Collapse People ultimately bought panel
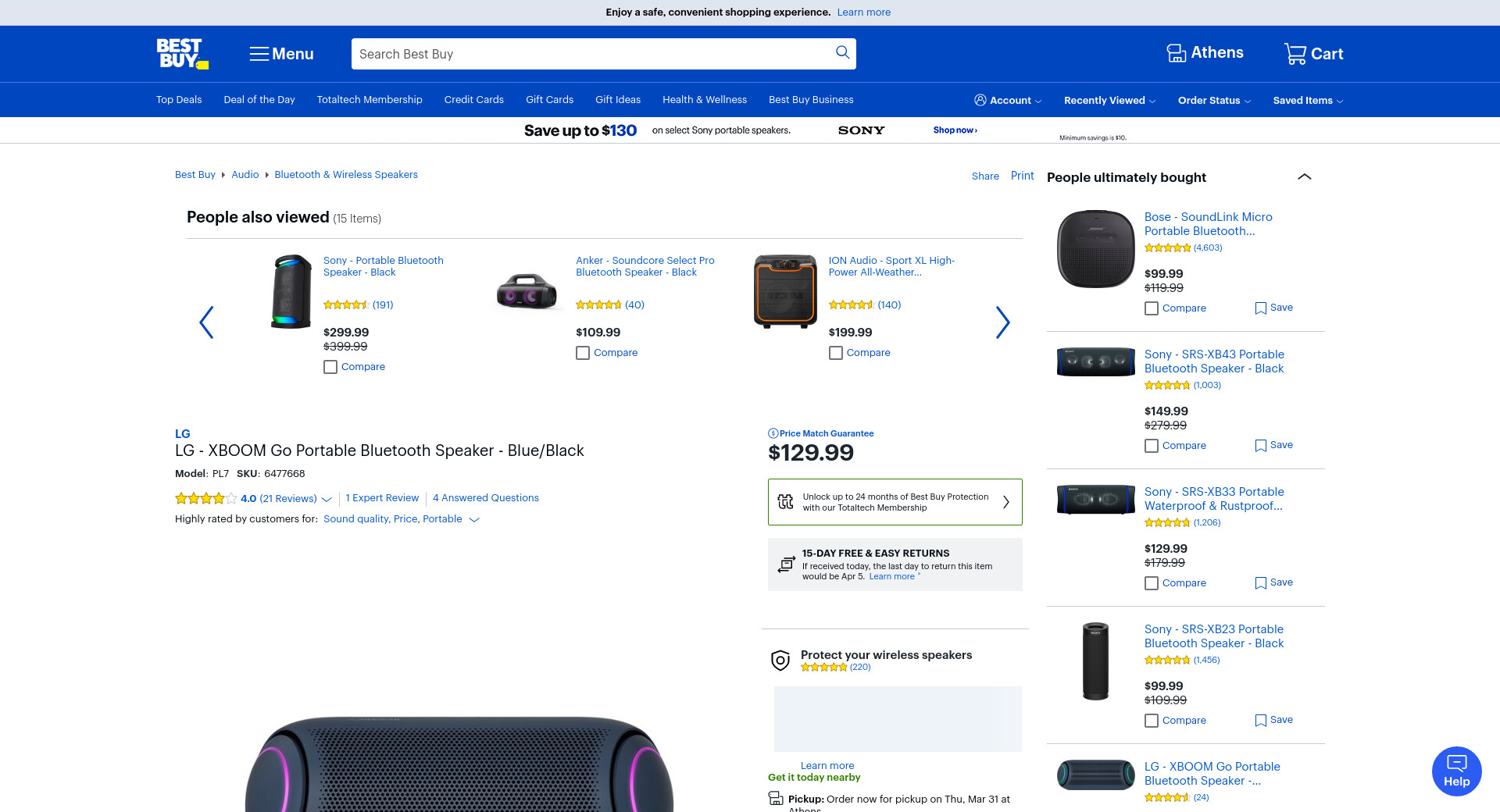Screen dimensions: 1500x812 (x=1304, y=177)
